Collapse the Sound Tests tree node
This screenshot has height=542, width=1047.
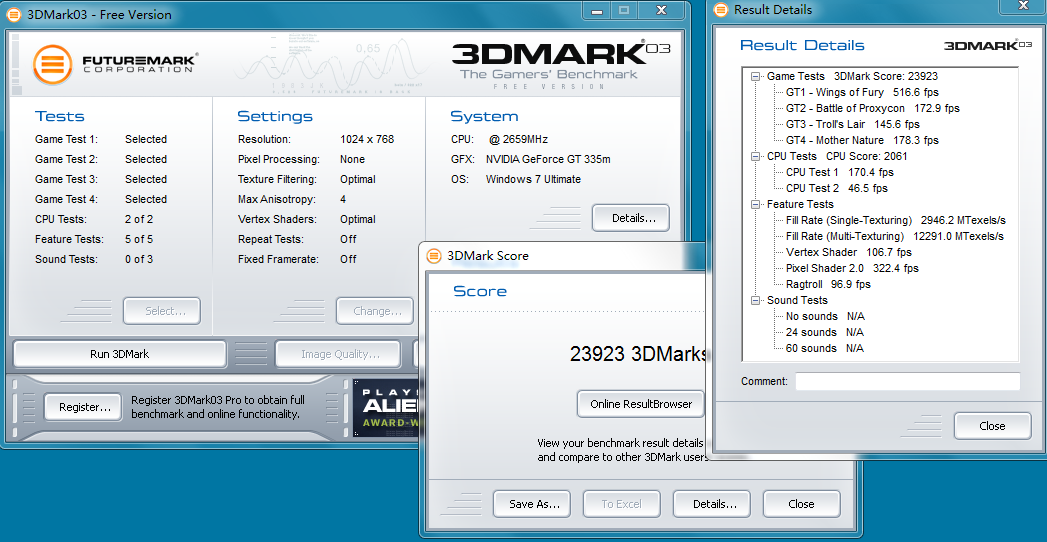(x=756, y=301)
